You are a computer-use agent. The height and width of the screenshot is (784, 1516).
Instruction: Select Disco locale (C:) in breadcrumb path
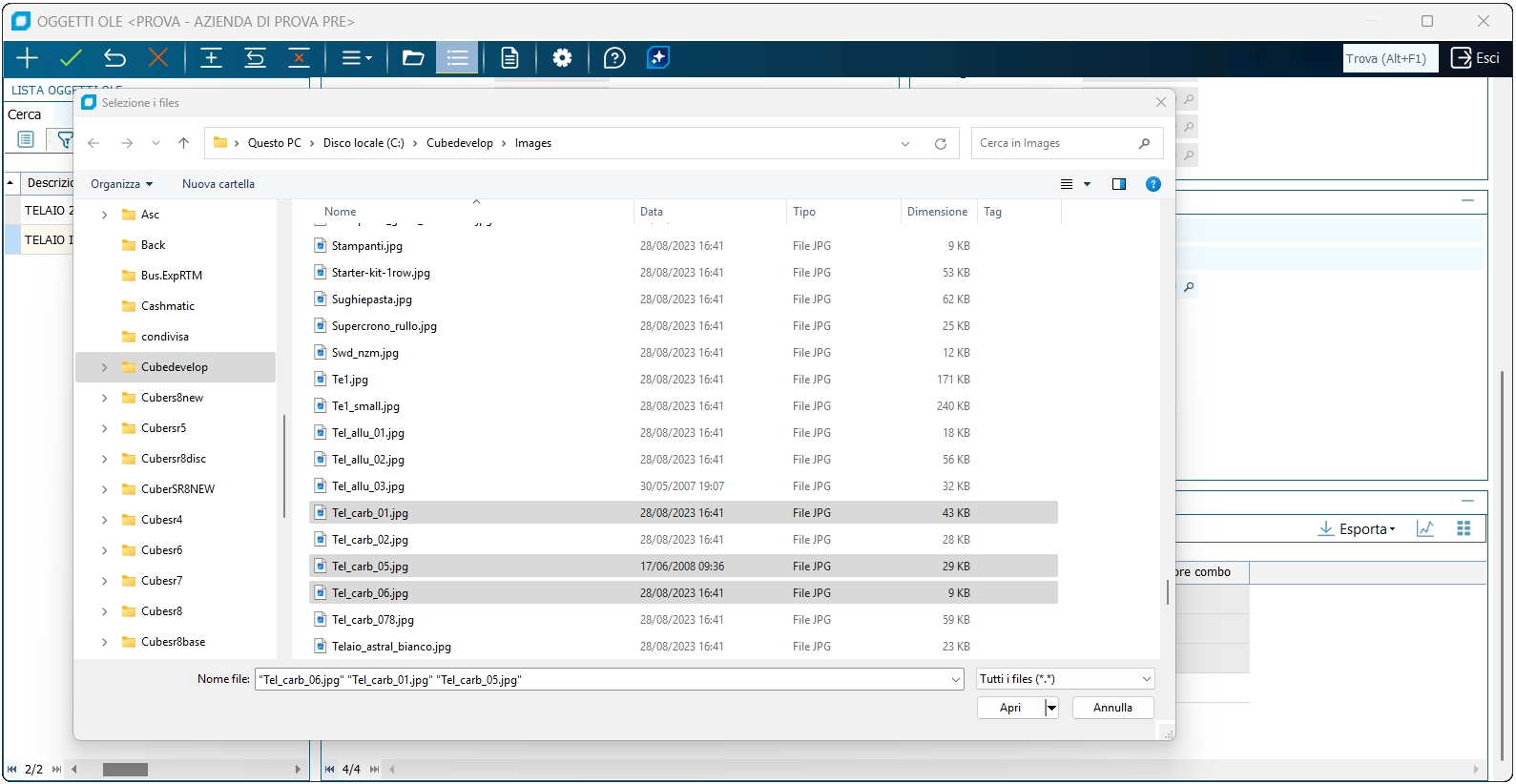click(x=363, y=143)
